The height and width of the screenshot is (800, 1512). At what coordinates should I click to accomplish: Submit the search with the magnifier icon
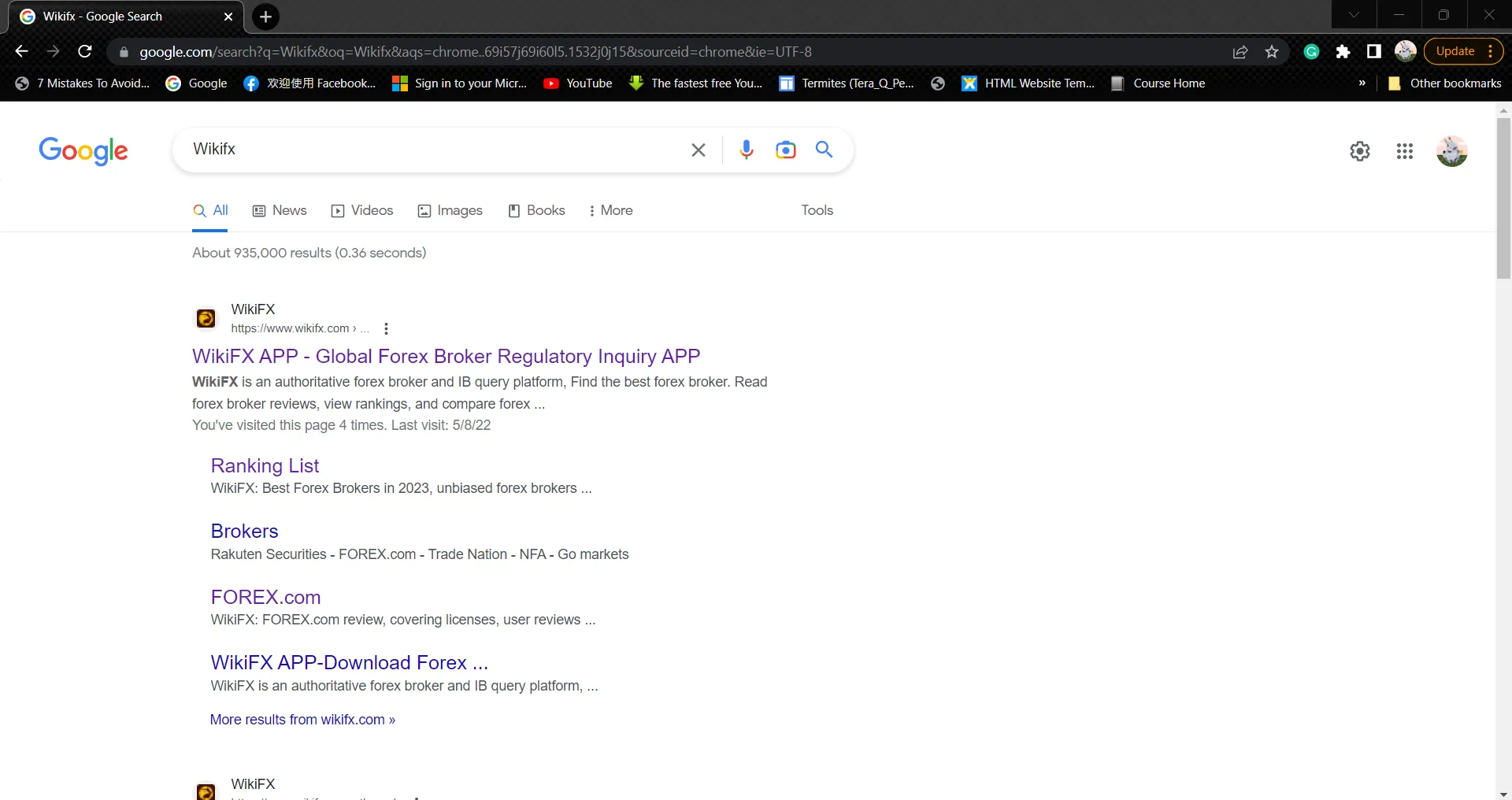point(824,150)
